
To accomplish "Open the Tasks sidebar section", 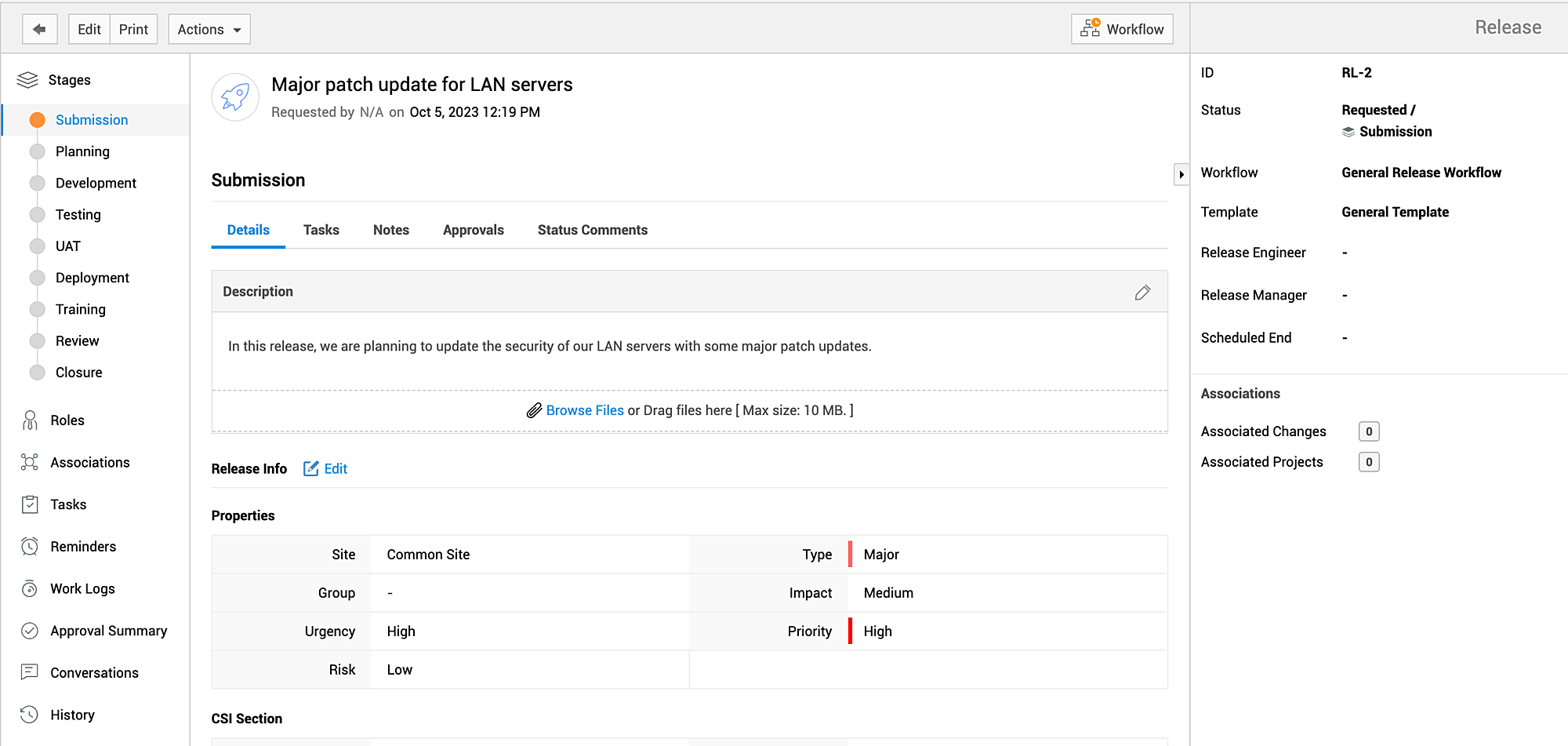I will tap(68, 504).
